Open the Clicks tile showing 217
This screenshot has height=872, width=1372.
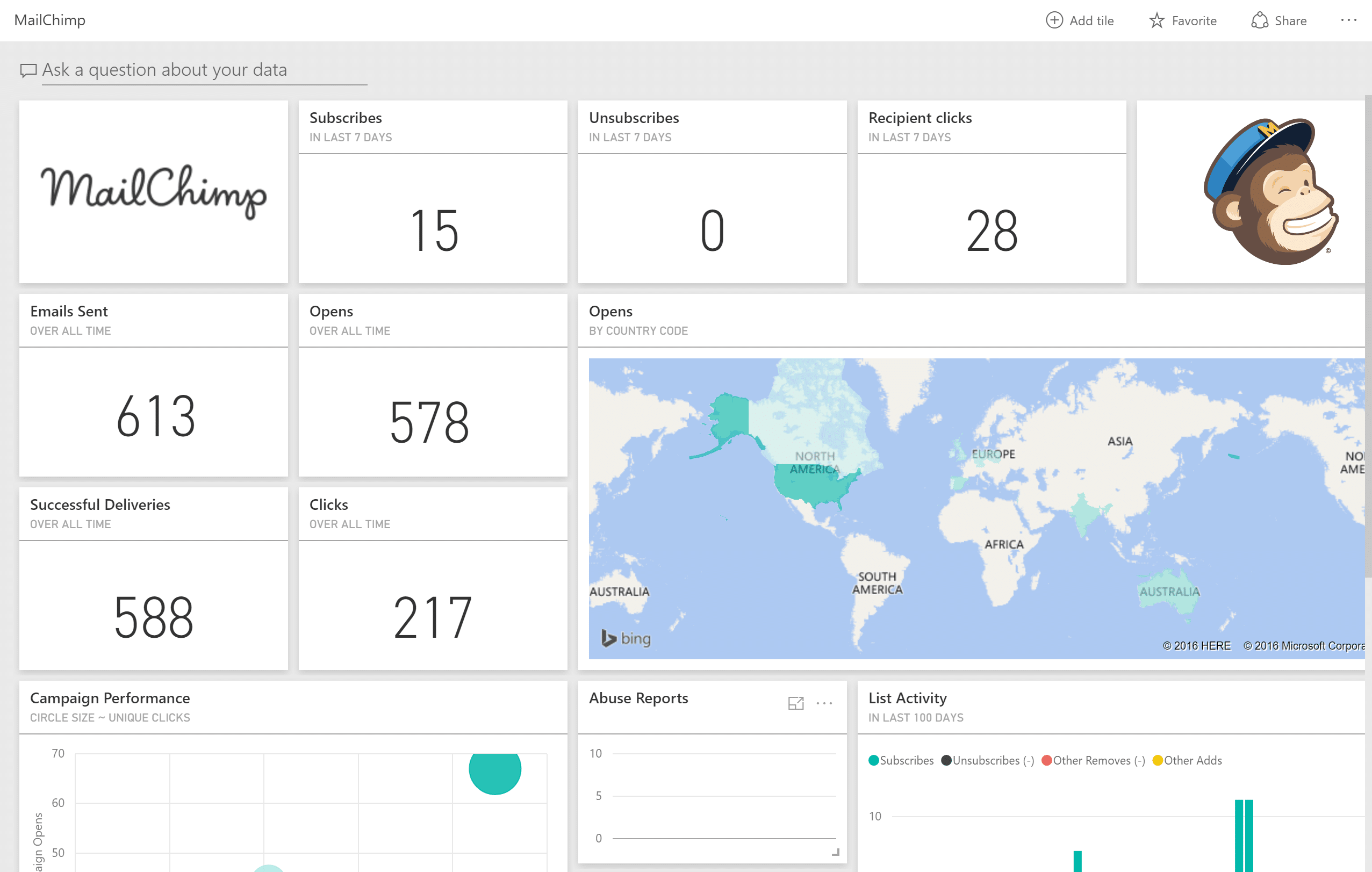(x=433, y=579)
